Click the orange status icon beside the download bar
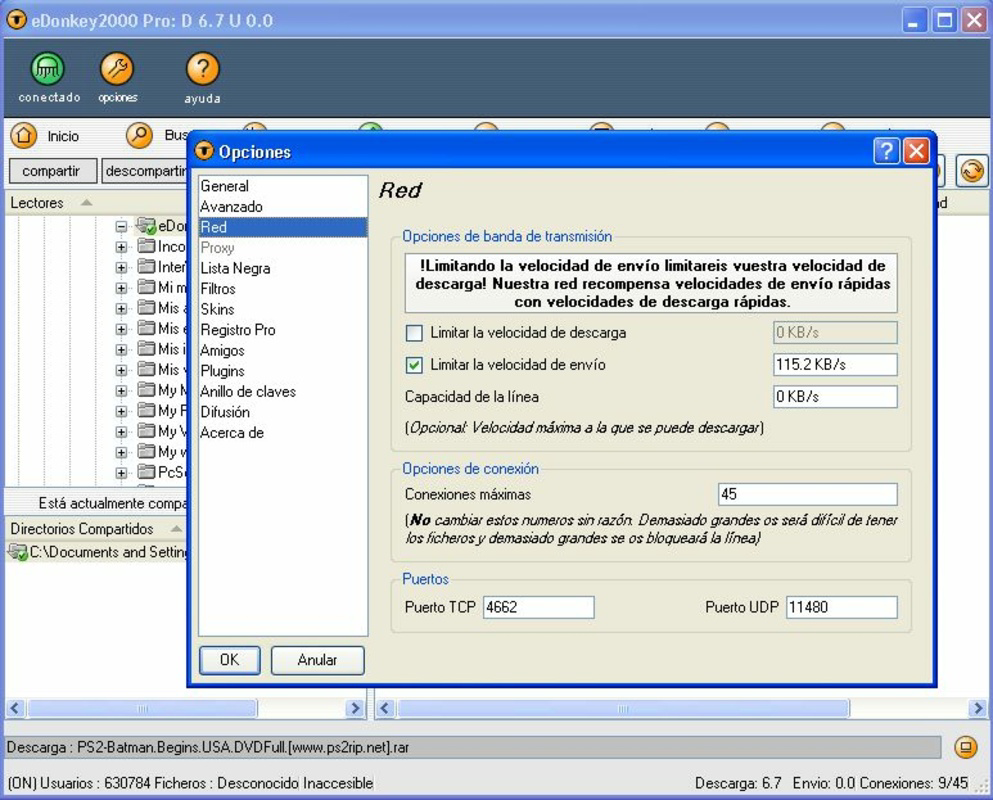Screen dimensions: 993x800 [965, 748]
